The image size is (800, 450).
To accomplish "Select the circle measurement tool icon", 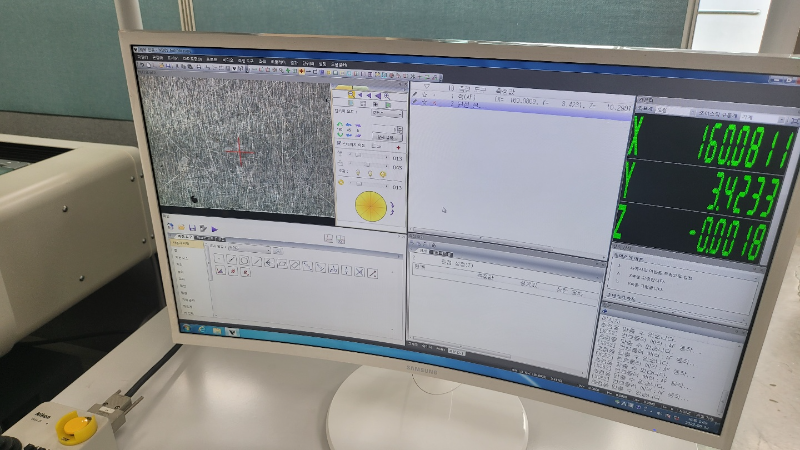I will click(x=244, y=260).
